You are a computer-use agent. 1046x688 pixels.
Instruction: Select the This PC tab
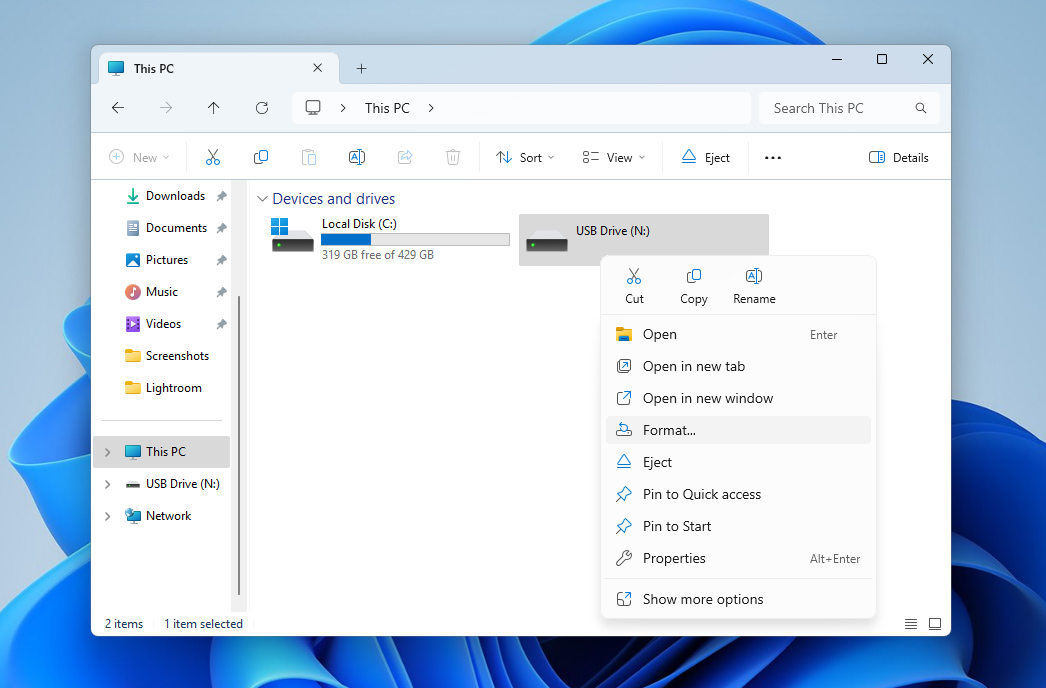click(219, 68)
